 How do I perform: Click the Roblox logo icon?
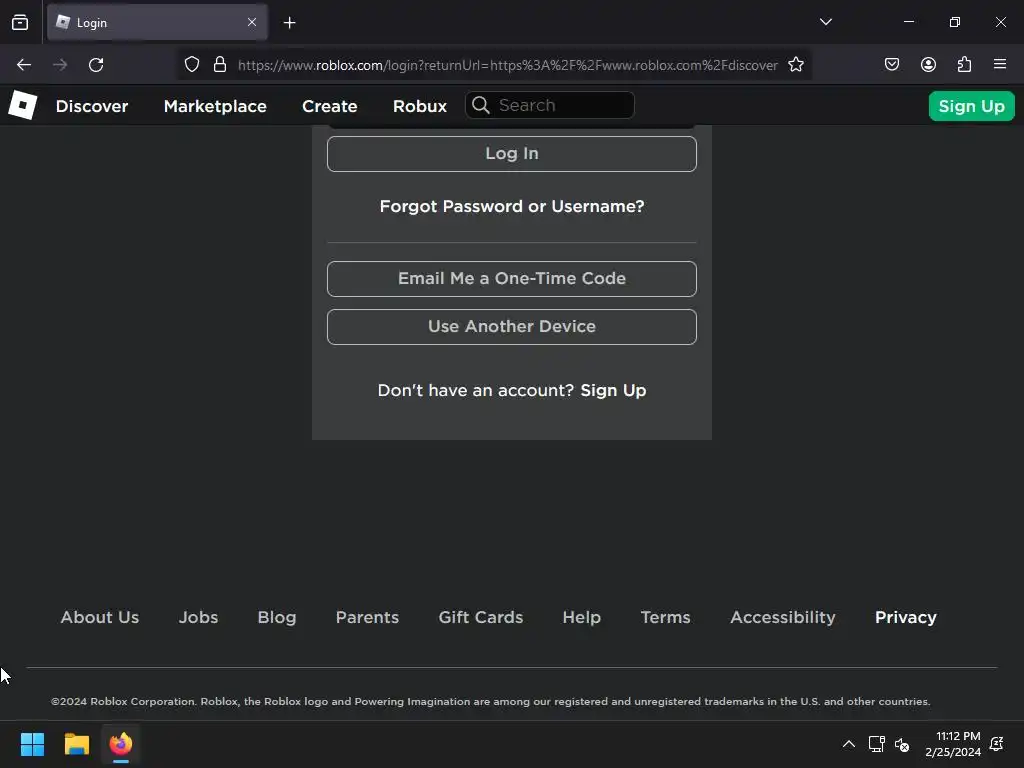(23, 105)
